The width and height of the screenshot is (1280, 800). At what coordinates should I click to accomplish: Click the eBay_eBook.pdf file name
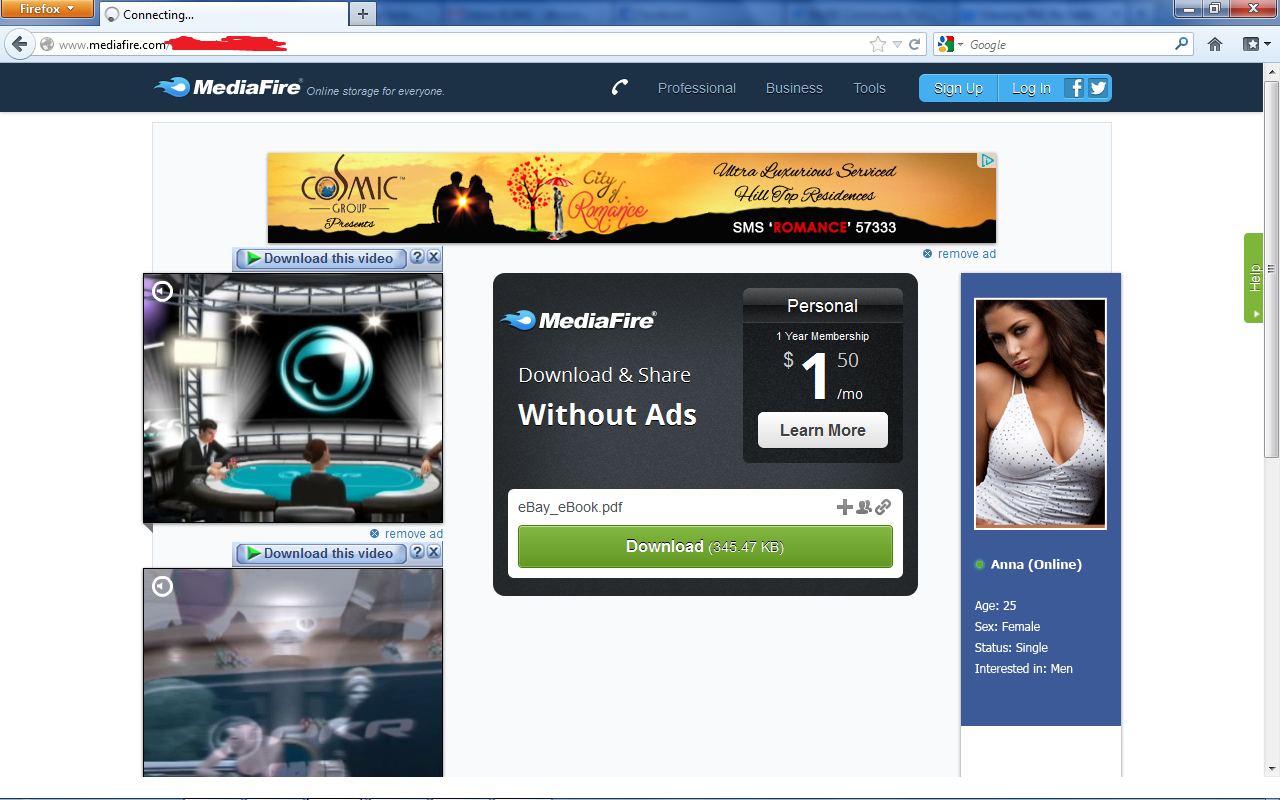point(570,507)
